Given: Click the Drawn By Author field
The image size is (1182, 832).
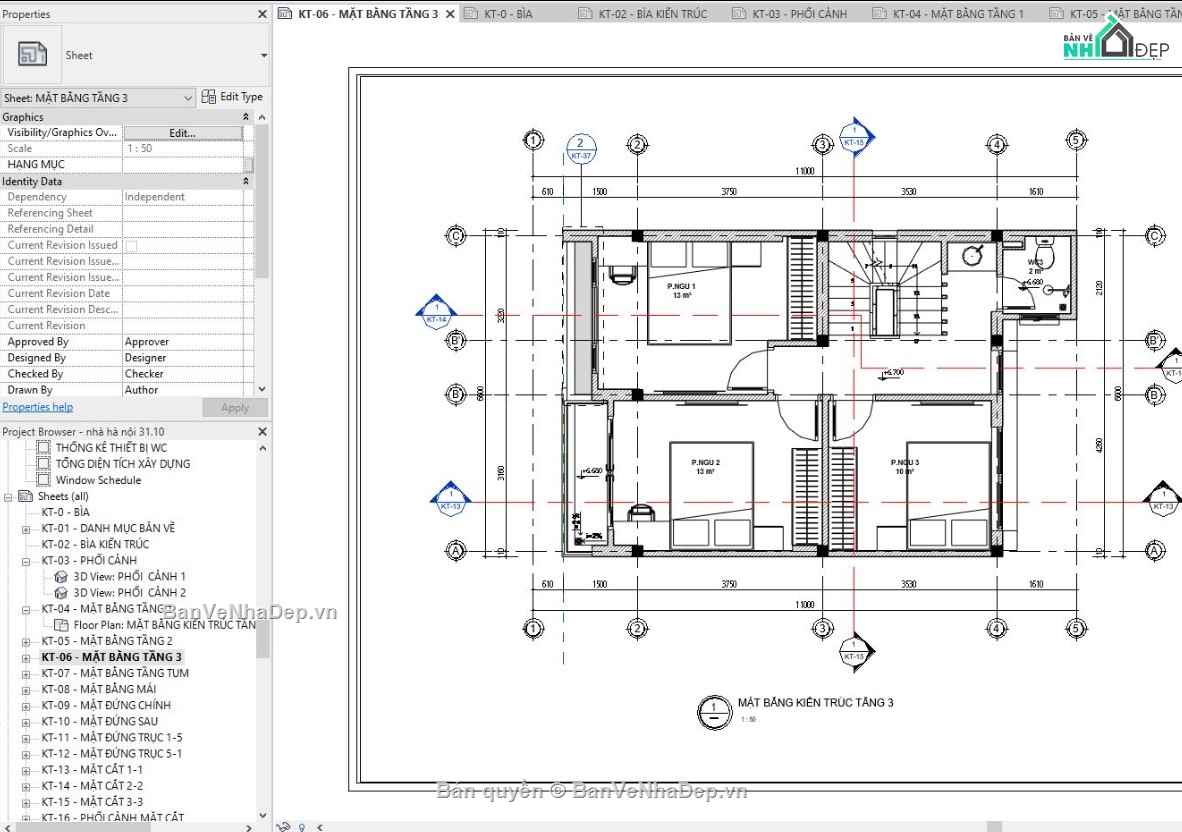Looking at the screenshot, I should 182,390.
